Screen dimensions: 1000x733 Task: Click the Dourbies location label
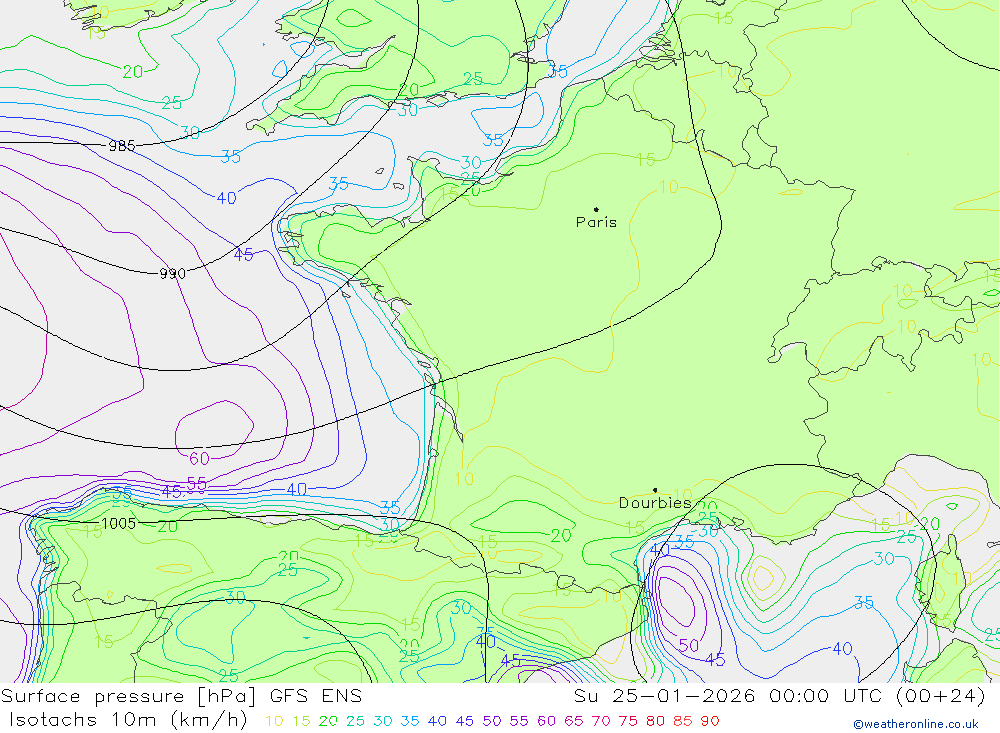click(655, 503)
